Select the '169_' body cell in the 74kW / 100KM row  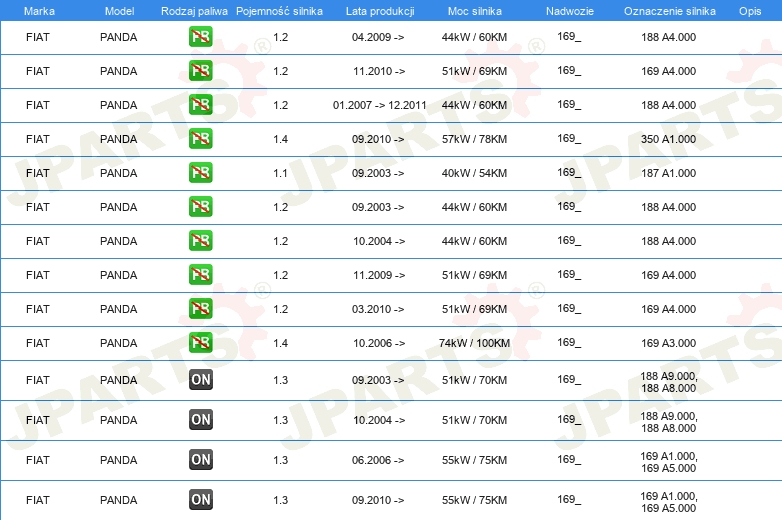569,343
